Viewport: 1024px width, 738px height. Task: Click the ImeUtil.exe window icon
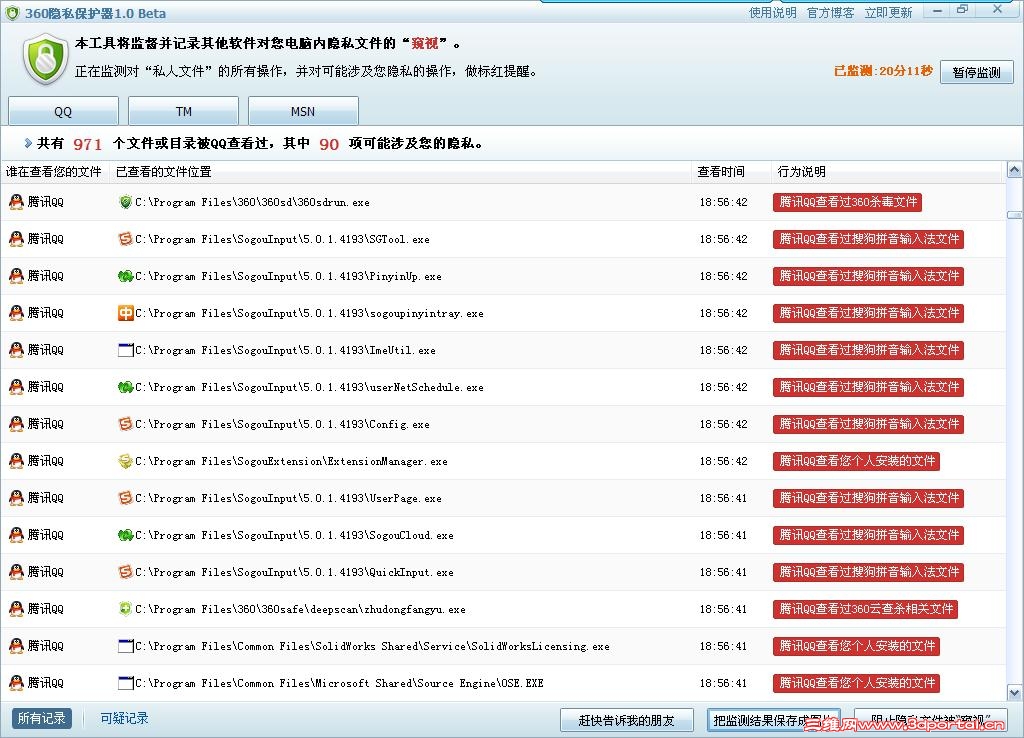click(x=125, y=350)
